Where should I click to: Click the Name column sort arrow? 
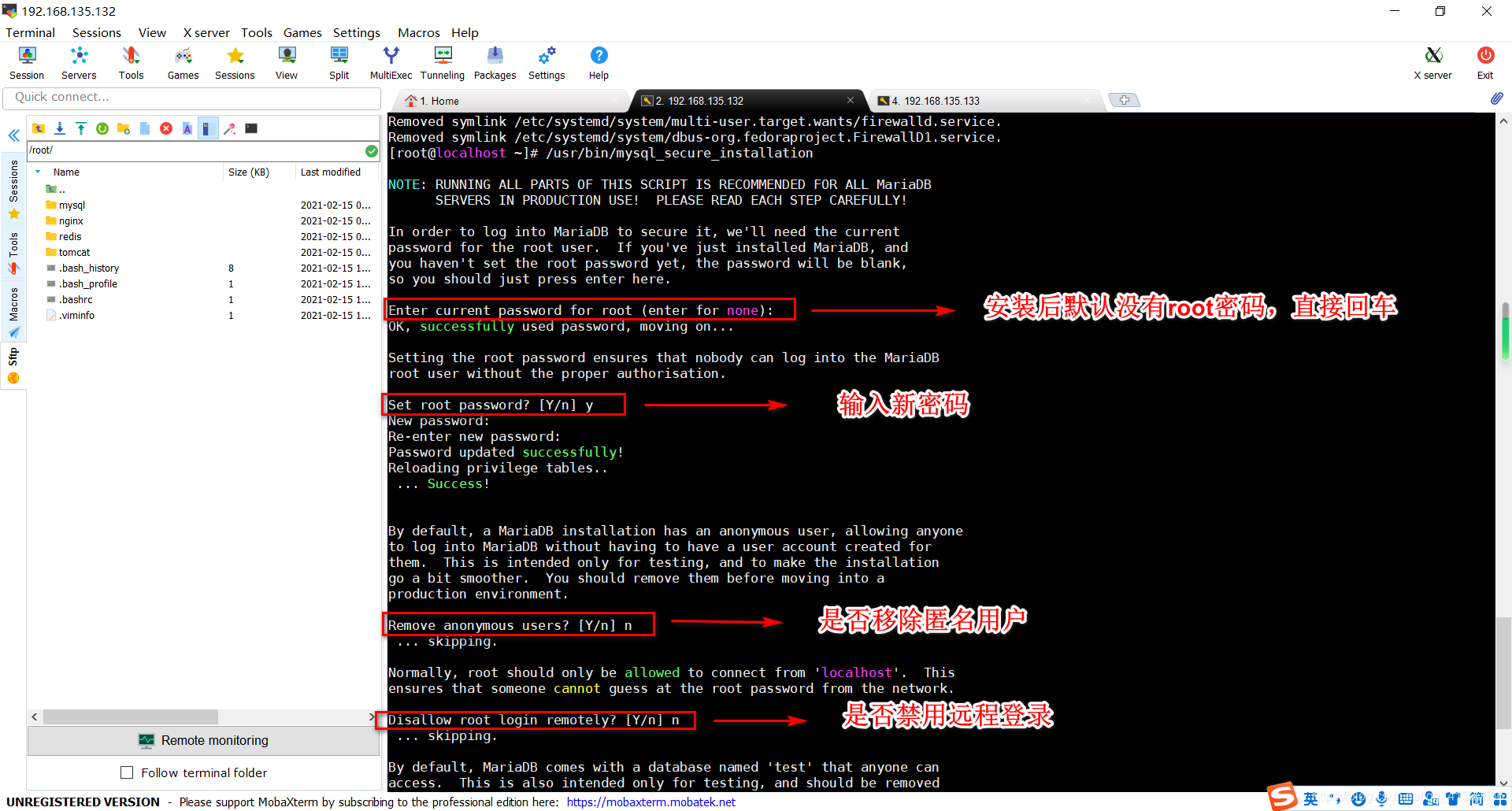[x=38, y=172]
